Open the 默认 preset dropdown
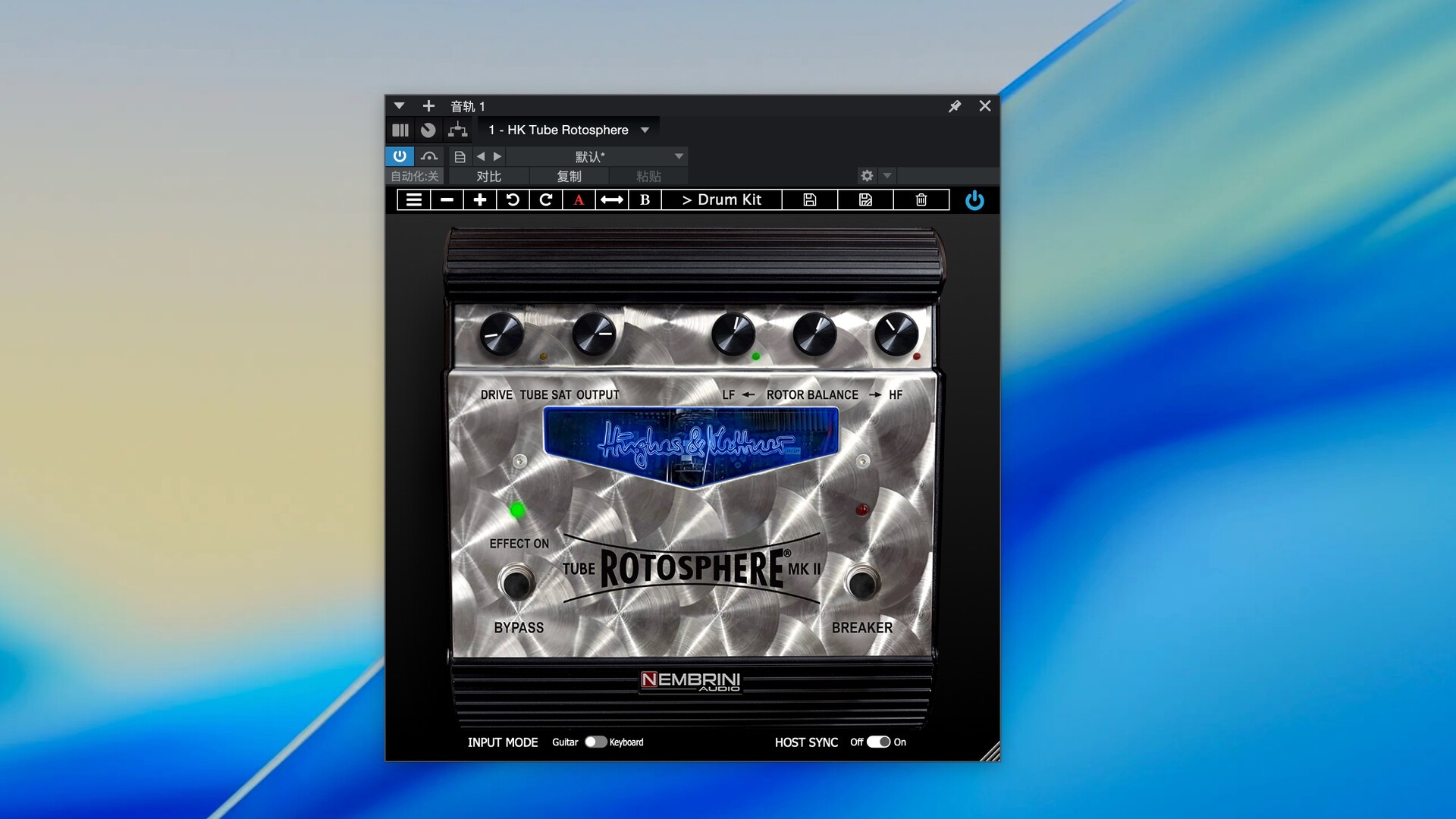Viewport: 1456px width, 819px height. pyautogui.click(x=679, y=156)
